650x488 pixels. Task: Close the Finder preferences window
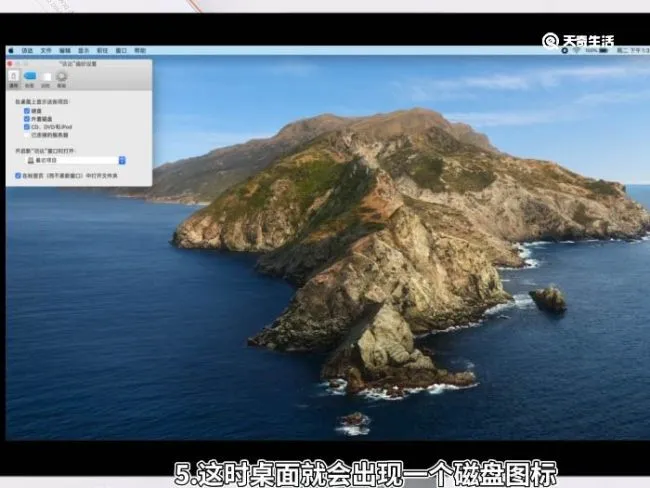click(10, 63)
